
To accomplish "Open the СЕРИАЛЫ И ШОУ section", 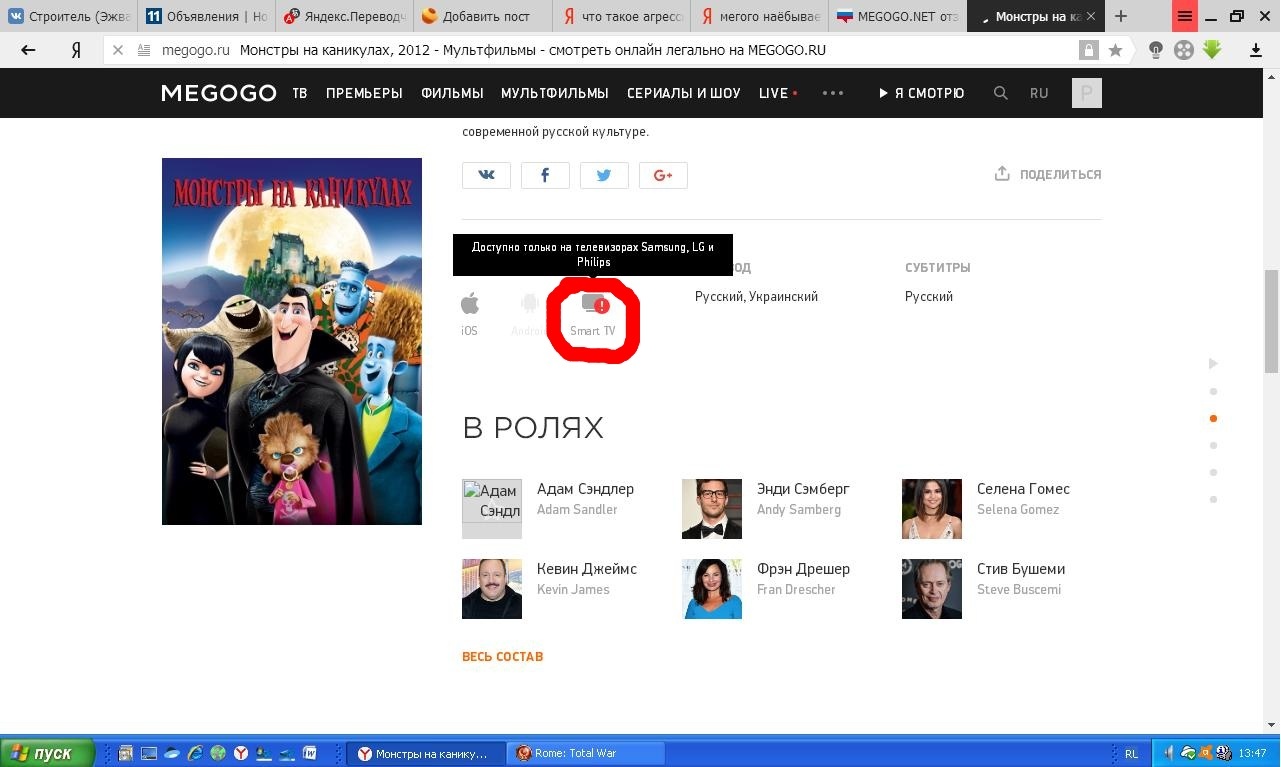I will [x=684, y=93].
